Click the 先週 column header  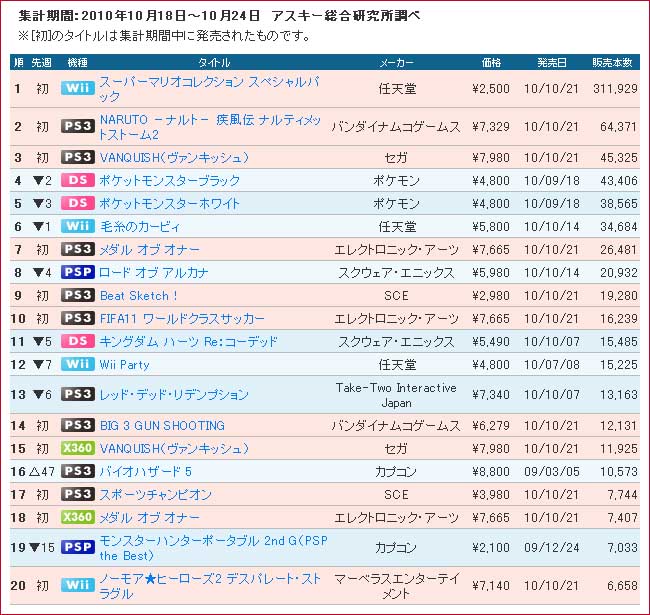click(x=41, y=63)
